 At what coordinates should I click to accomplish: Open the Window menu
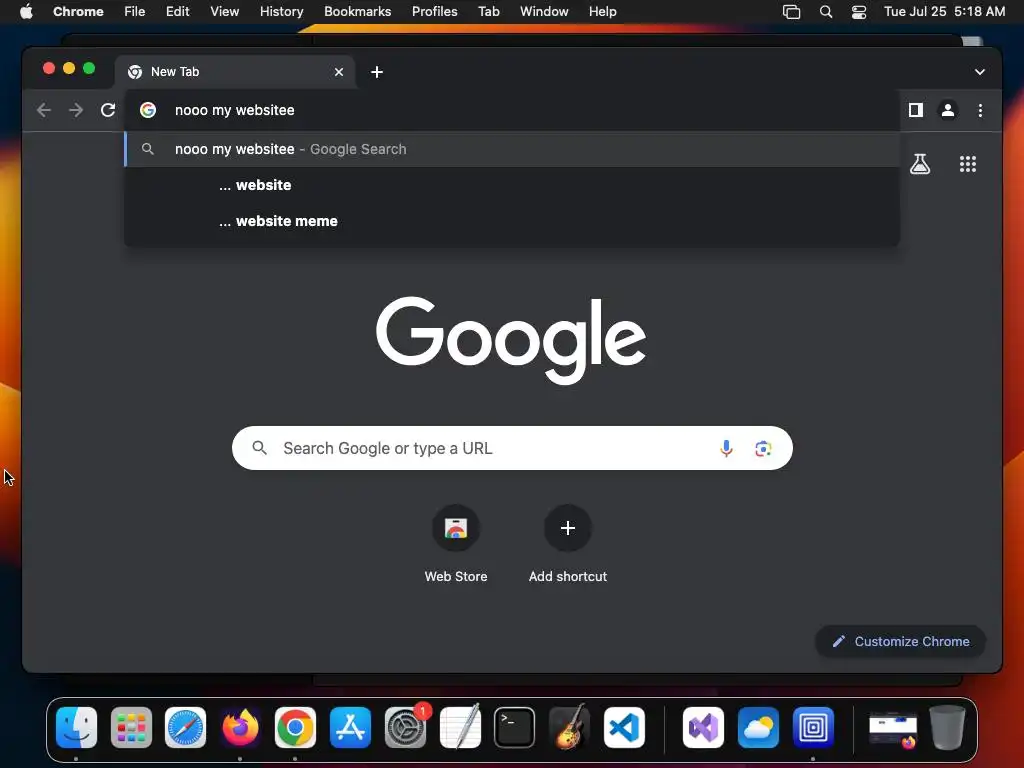544,12
